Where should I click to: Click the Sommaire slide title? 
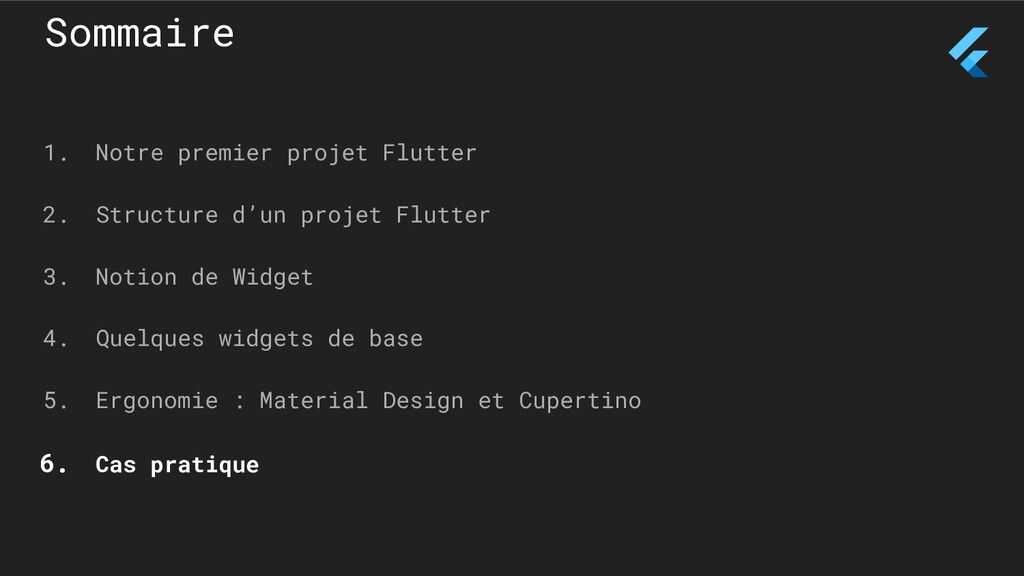coord(140,33)
